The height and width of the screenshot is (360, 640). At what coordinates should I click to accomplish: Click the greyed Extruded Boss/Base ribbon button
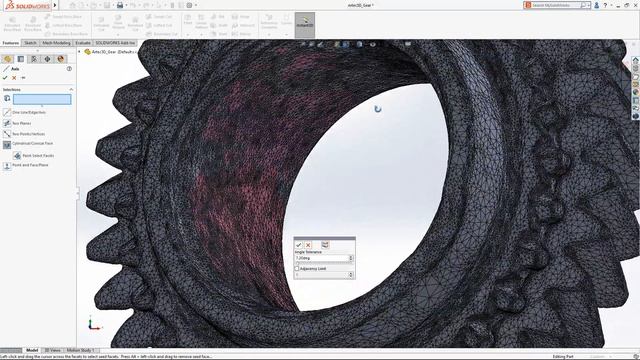12,23
